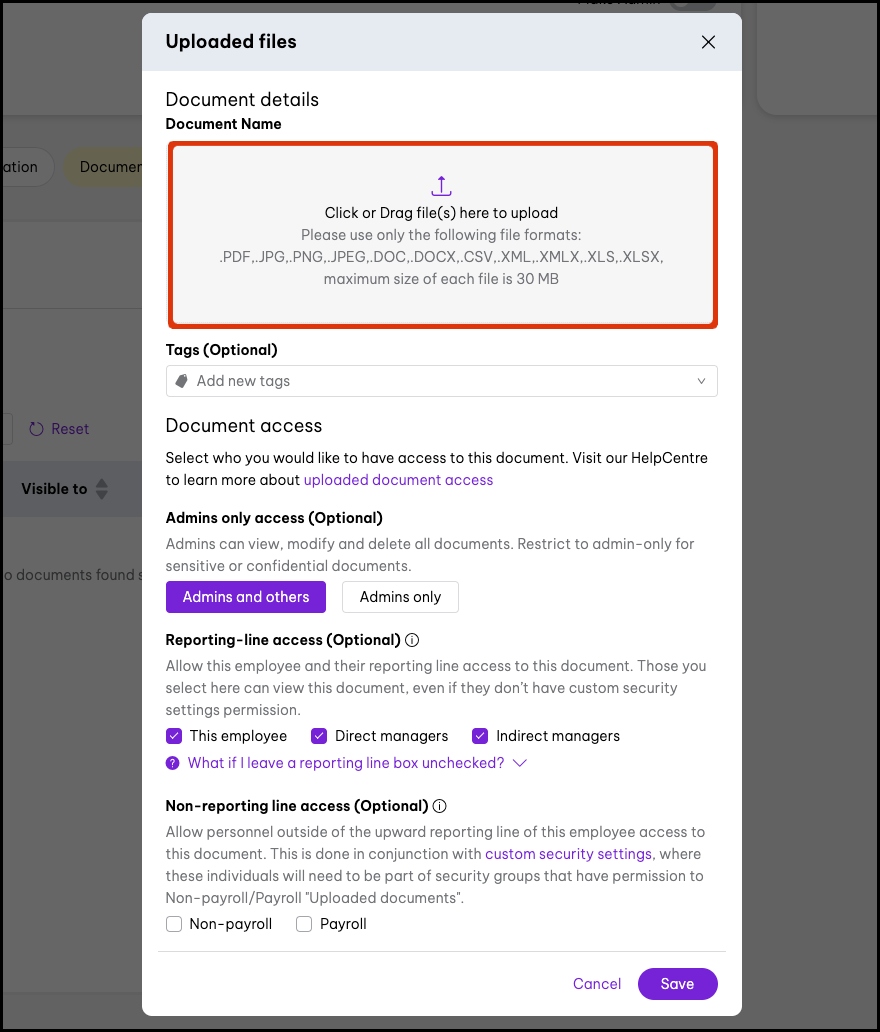Select the Admins and others option
The image size is (880, 1032).
(246, 597)
